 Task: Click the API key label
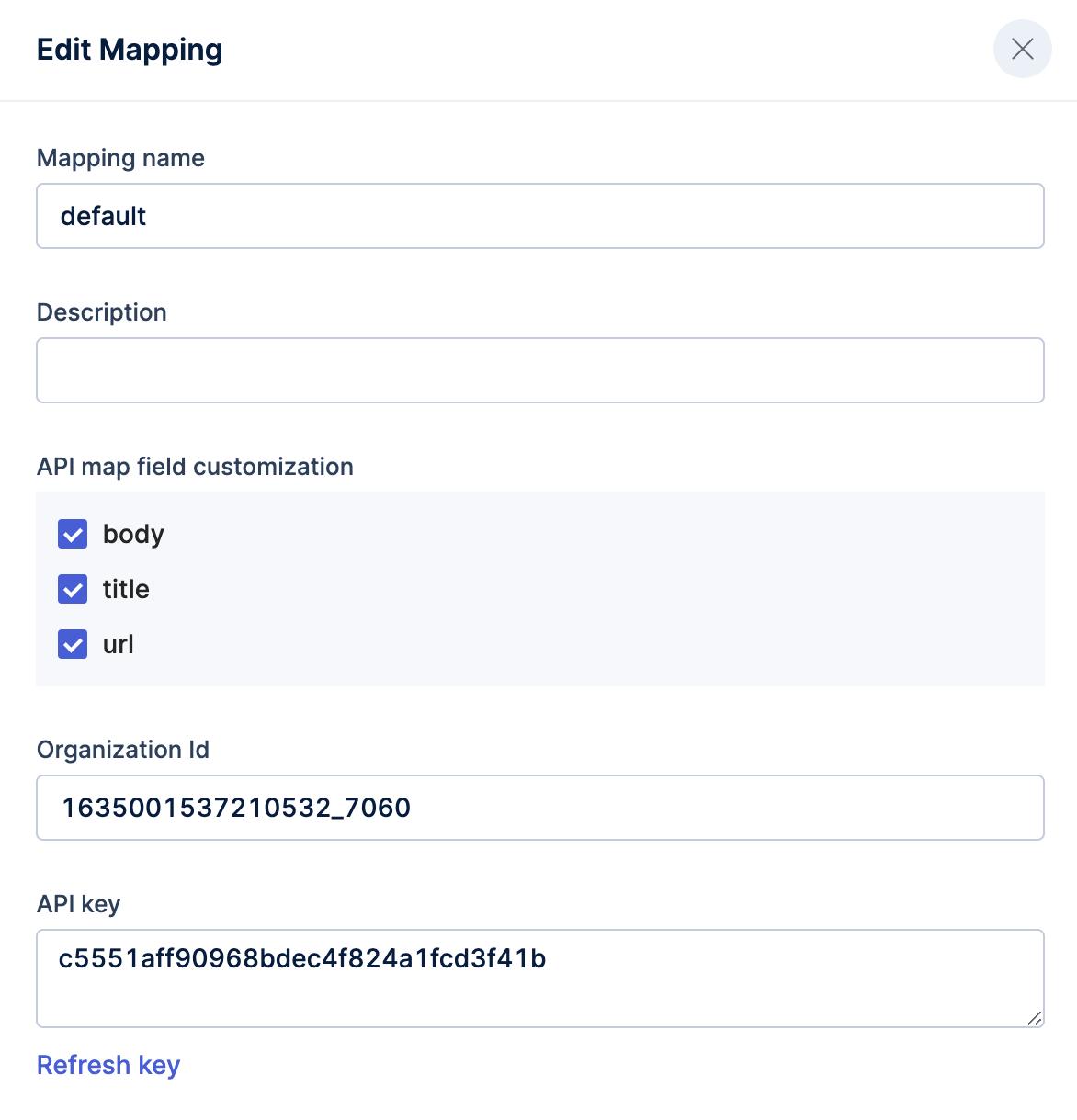78,903
